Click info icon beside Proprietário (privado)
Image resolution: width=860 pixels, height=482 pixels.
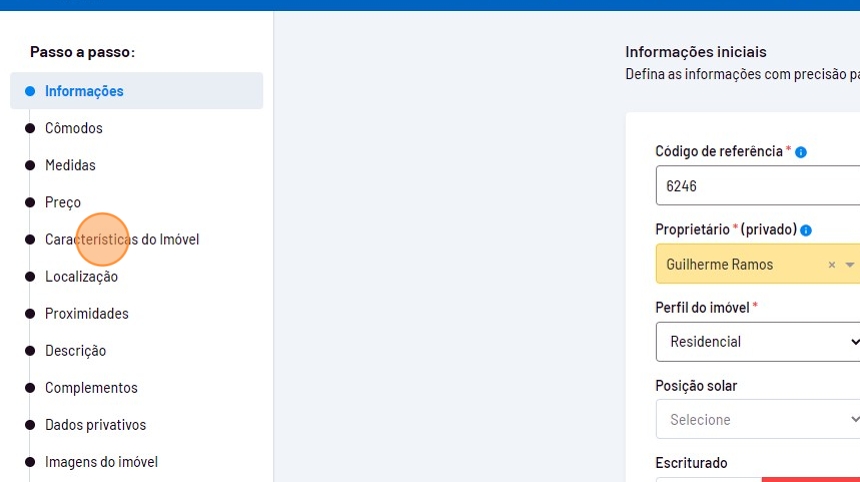(x=806, y=230)
